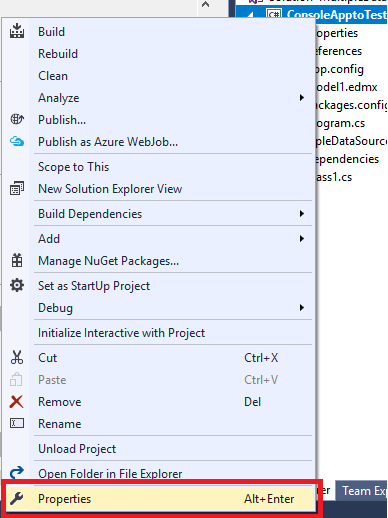This screenshot has height=518, width=388.
Task: Select Unload Project
Action: (x=158, y=449)
